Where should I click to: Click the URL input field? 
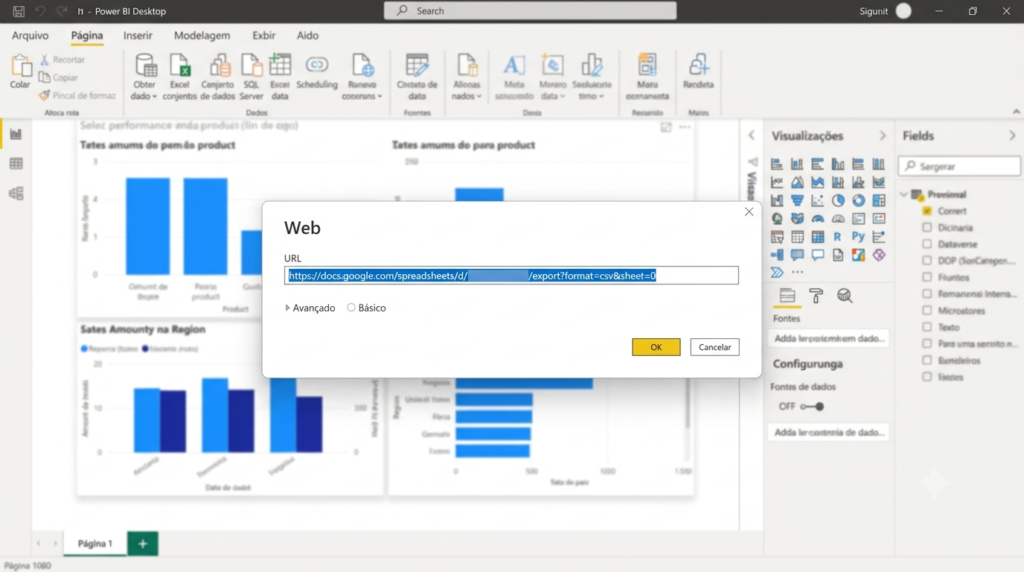tap(511, 276)
